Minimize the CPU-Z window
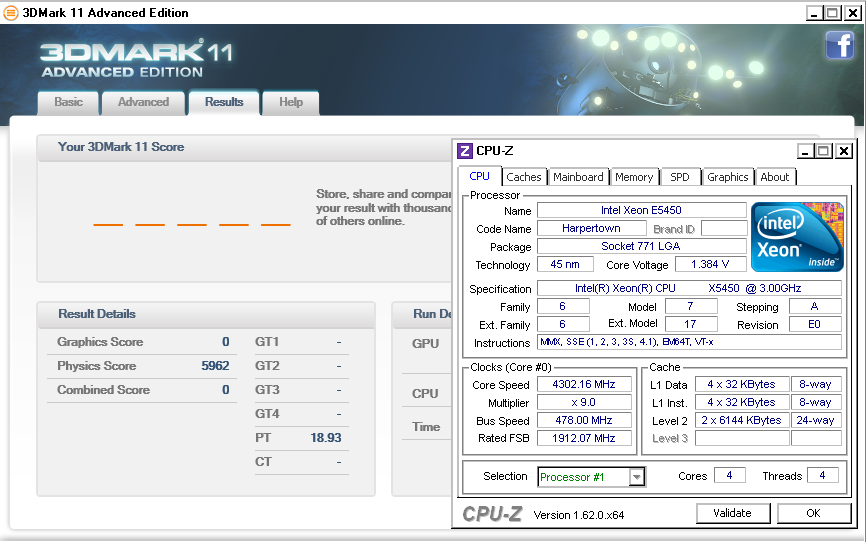 pyautogui.click(x=806, y=151)
